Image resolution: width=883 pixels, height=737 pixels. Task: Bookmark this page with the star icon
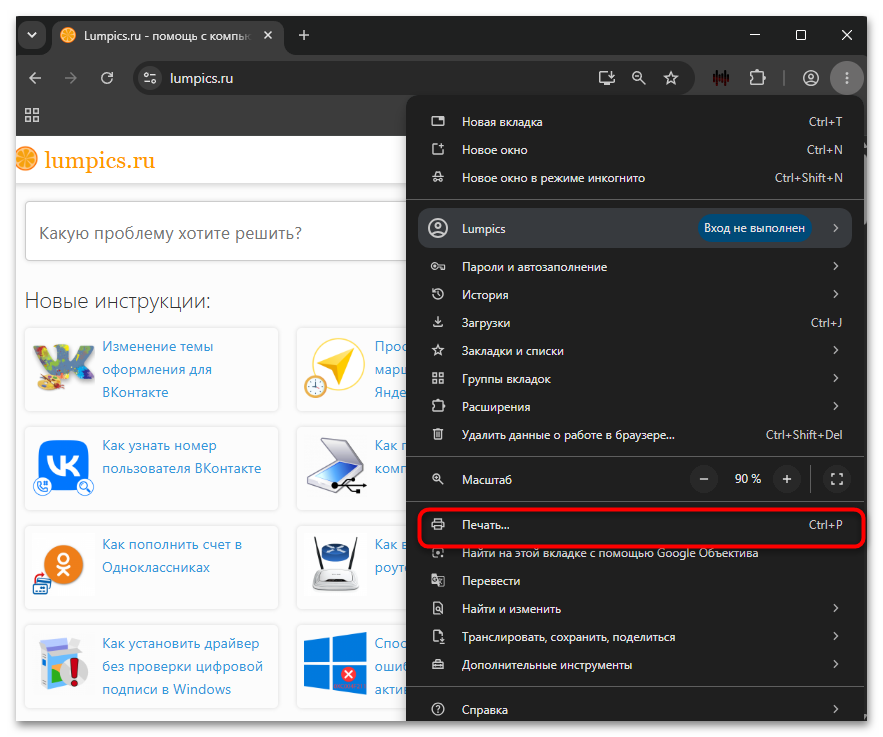click(671, 78)
